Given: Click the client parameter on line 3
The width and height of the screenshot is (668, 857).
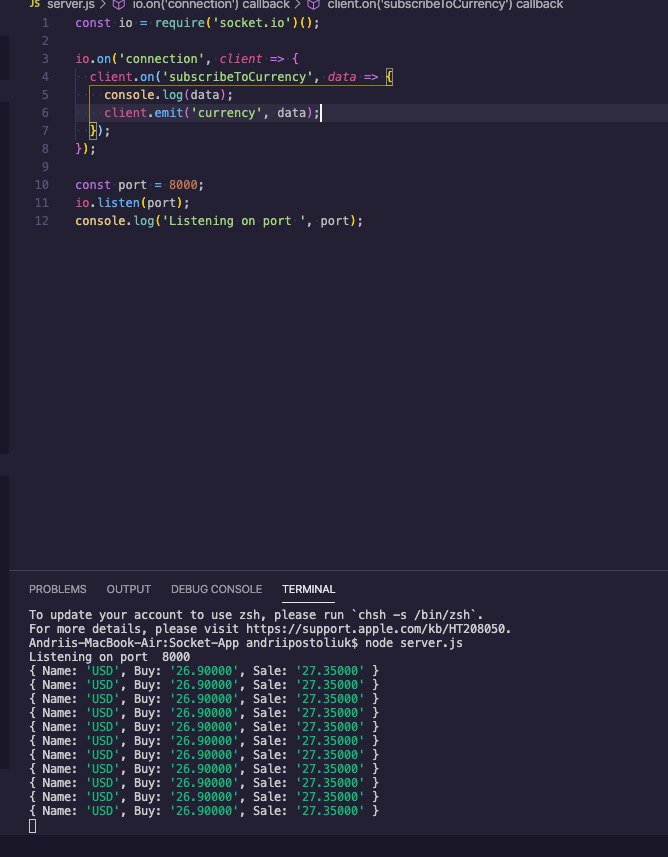Looking at the screenshot, I should coord(241,59).
